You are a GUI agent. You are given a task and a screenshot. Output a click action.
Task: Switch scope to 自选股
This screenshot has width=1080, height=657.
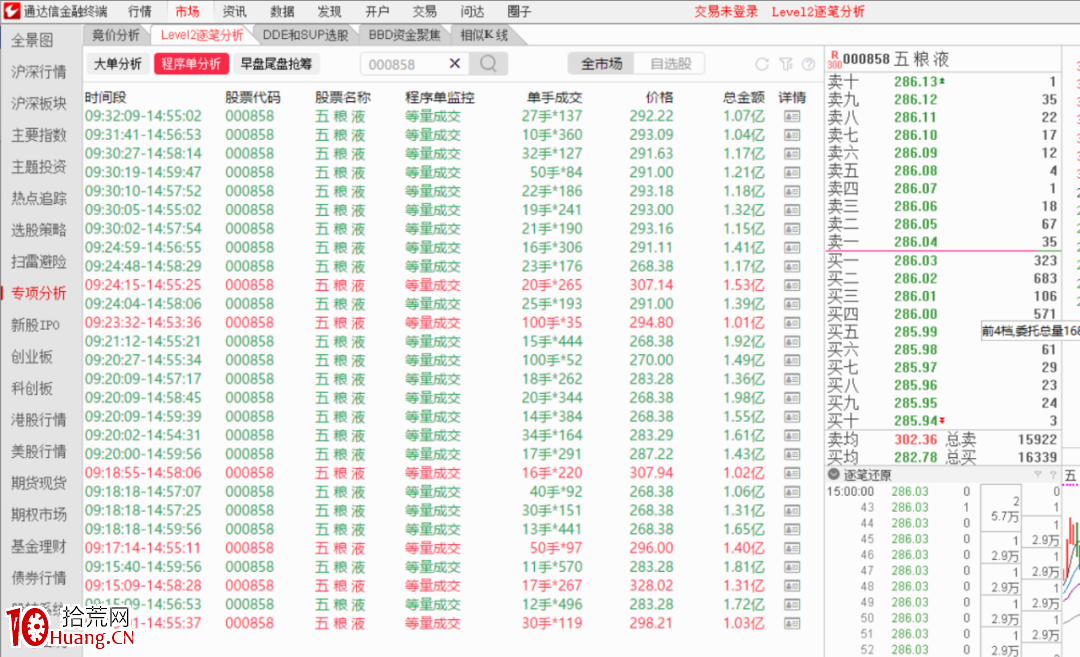[x=670, y=64]
